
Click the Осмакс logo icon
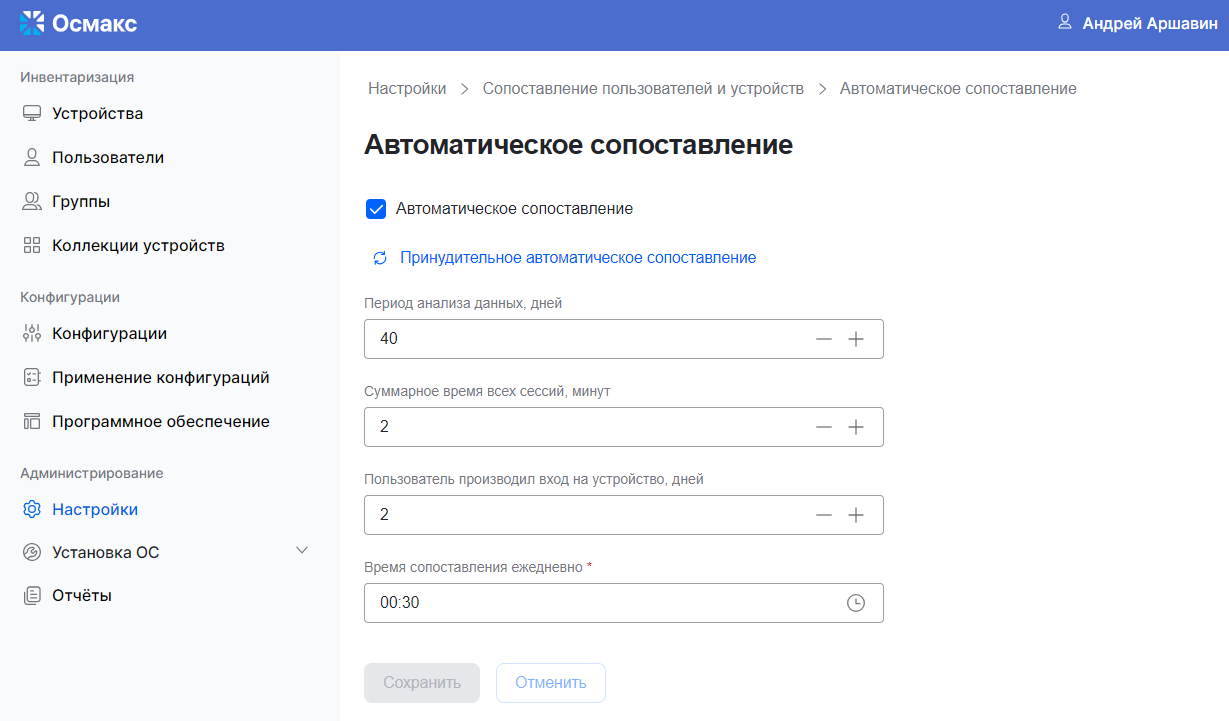(x=32, y=23)
